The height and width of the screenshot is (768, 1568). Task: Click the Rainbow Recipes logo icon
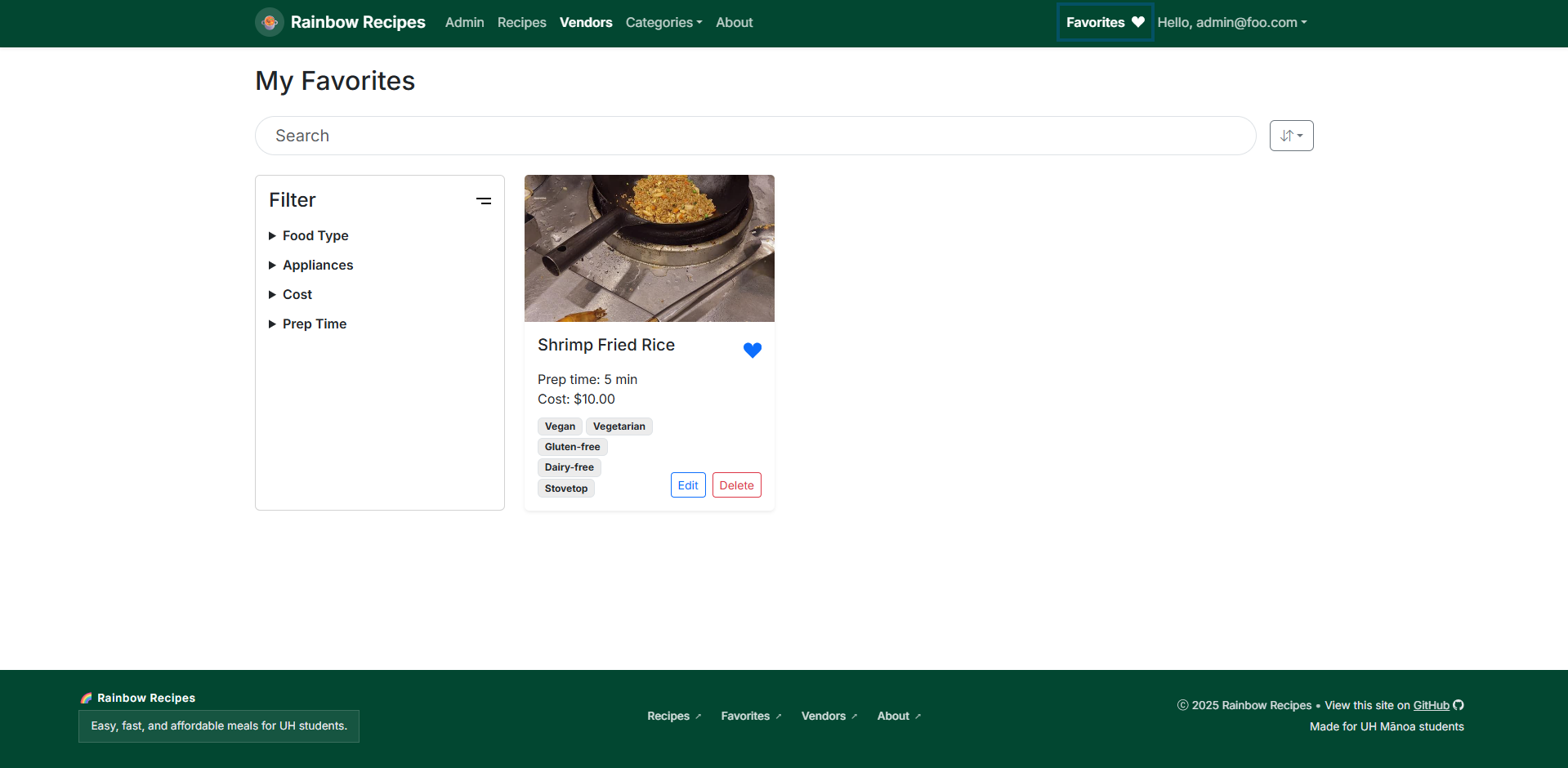[x=269, y=22]
